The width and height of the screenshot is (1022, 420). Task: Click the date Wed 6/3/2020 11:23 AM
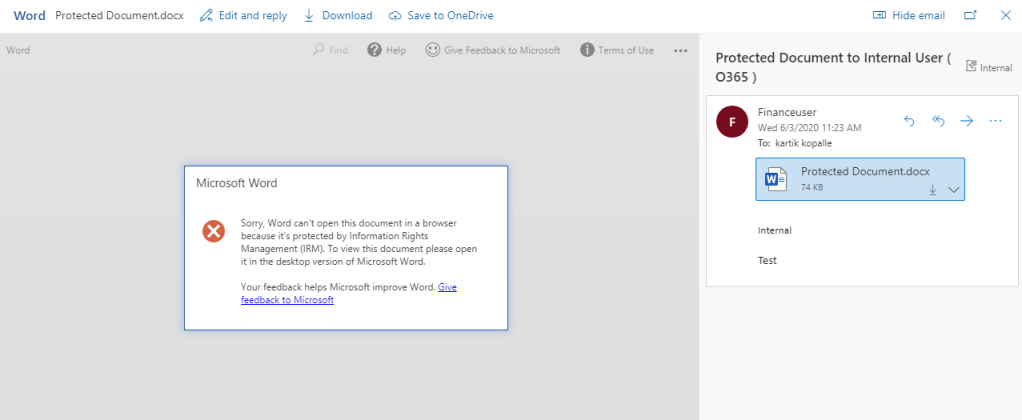pos(810,127)
